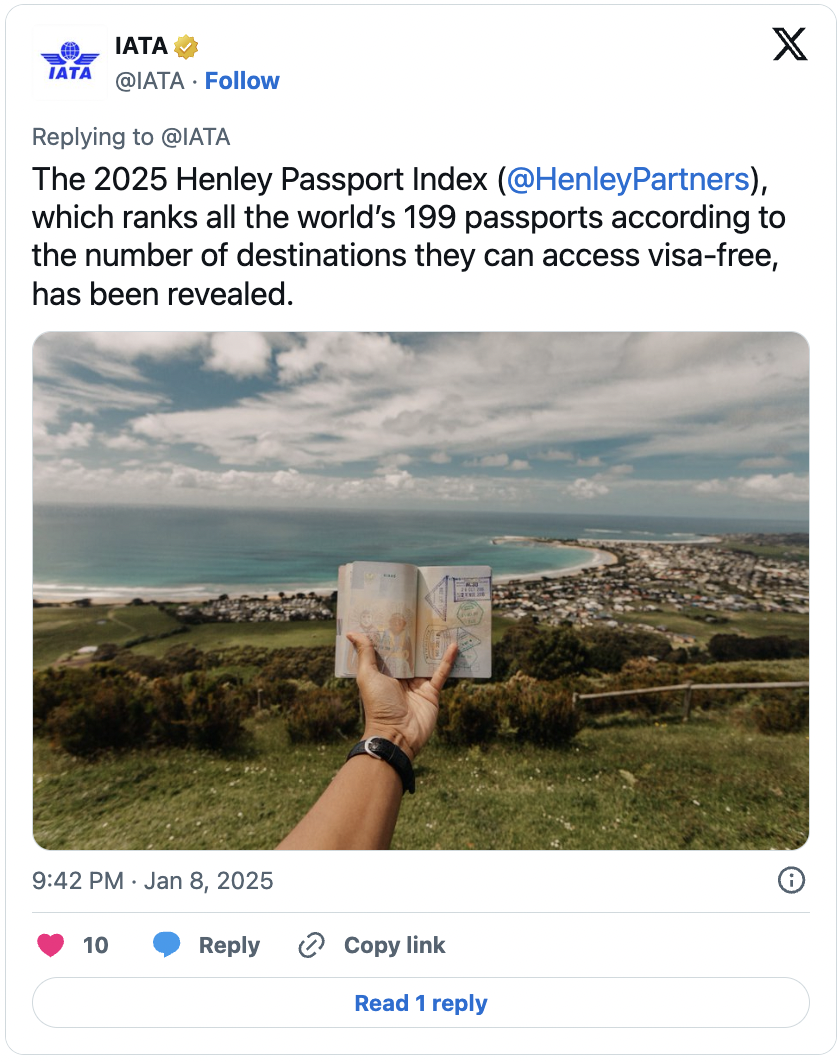Follow the IATA account
The image size is (838, 1062).
click(x=242, y=81)
